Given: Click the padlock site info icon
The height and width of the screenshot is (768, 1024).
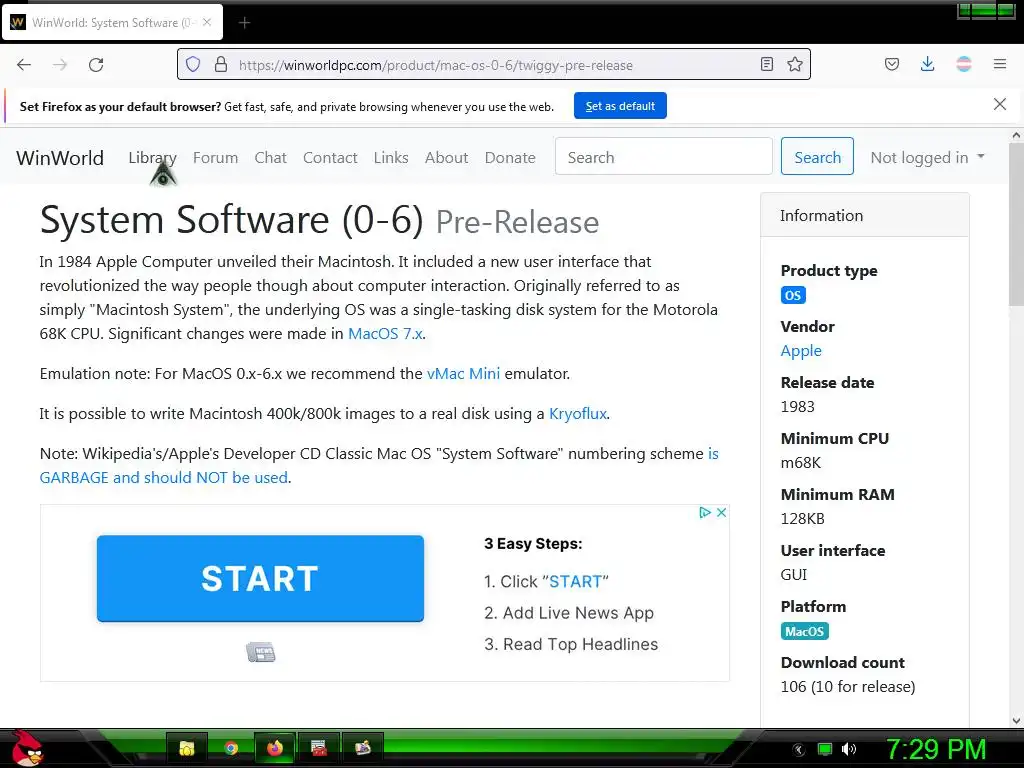Looking at the screenshot, I should [221, 65].
